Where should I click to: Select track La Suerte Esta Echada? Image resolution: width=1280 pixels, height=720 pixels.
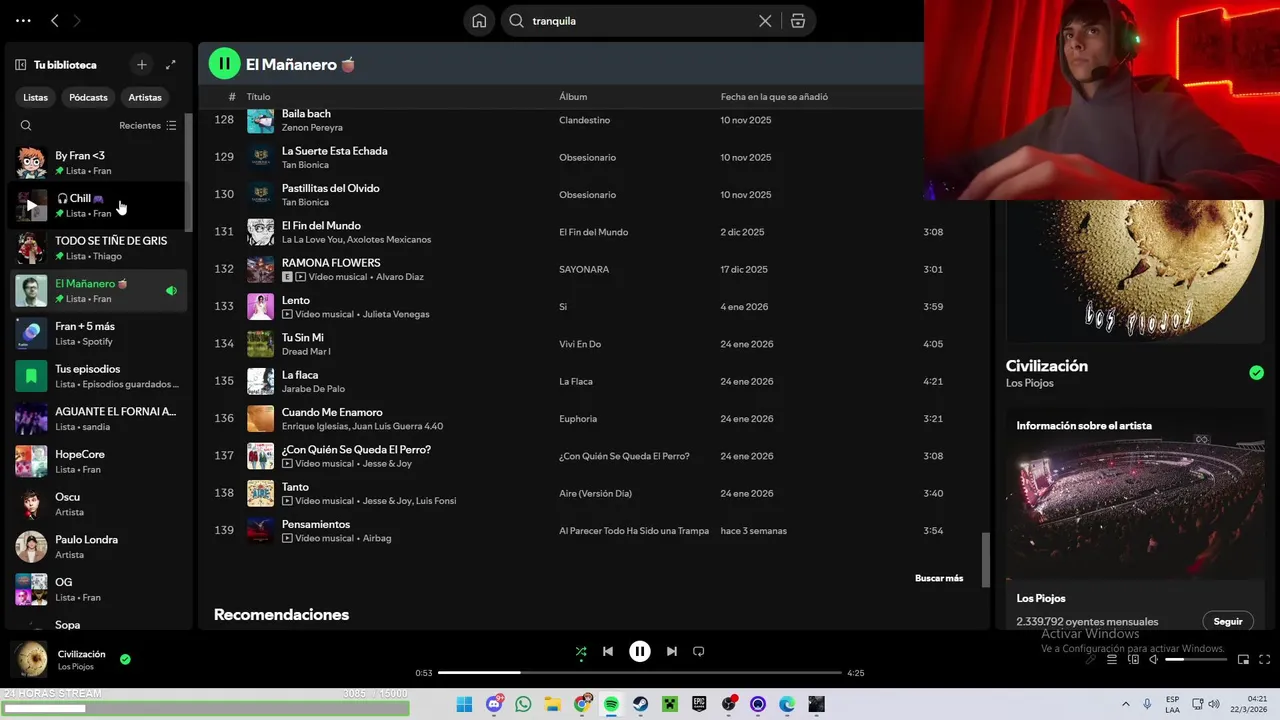coord(334,151)
